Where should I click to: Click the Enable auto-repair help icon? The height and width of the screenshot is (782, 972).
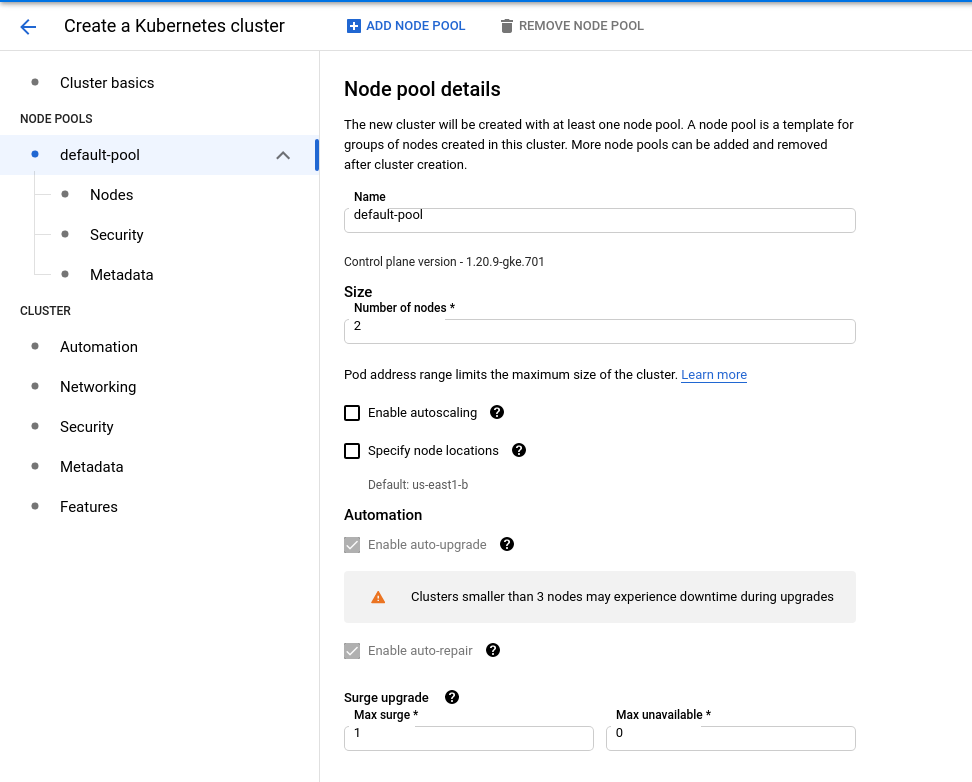pyautogui.click(x=493, y=650)
